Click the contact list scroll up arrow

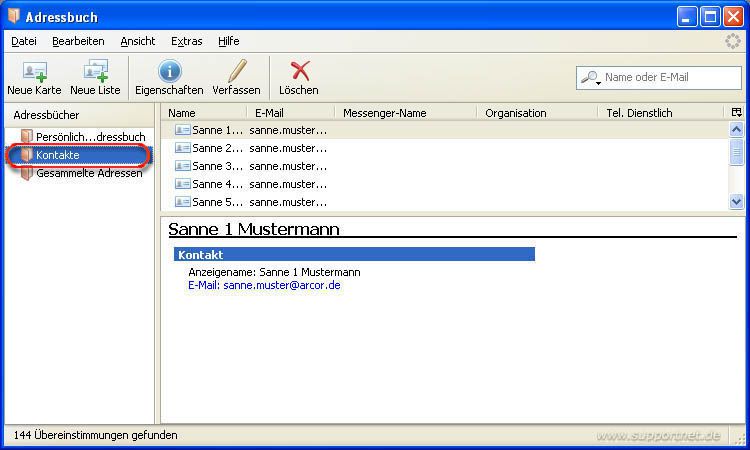pos(736,129)
